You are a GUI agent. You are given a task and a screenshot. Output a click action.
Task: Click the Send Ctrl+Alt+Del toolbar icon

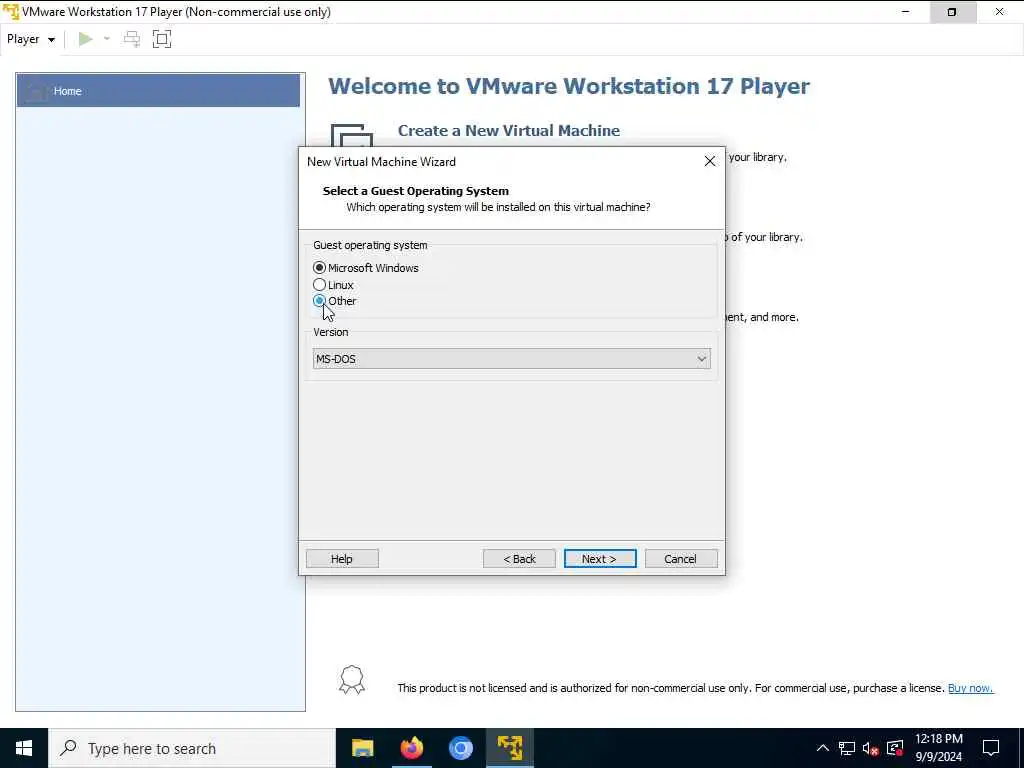click(132, 39)
